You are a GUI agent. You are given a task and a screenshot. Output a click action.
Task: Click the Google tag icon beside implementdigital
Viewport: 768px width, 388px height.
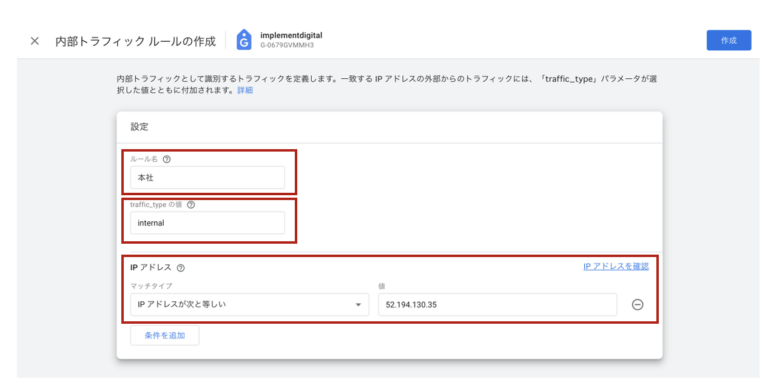[244, 40]
